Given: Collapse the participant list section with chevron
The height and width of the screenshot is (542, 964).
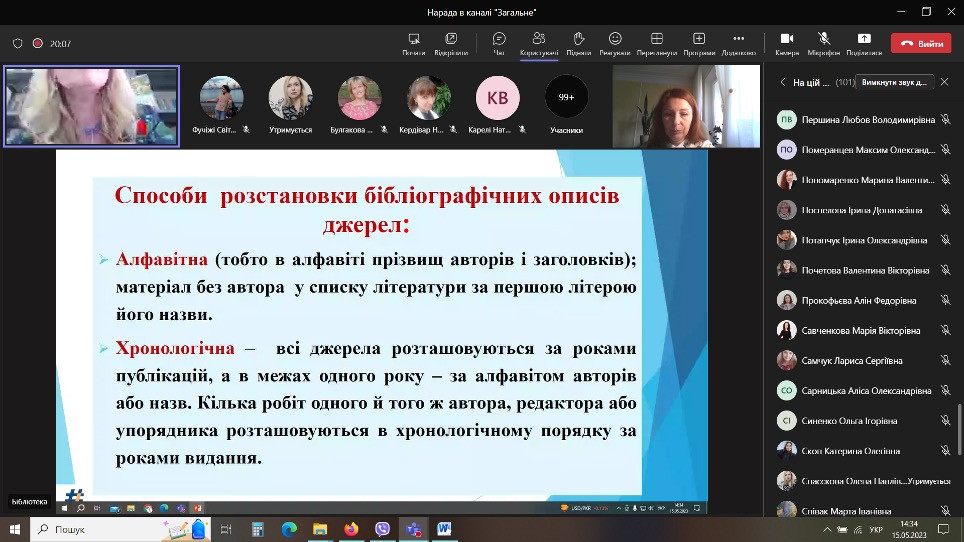Looking at the screenshot, I should coord(784,83).
